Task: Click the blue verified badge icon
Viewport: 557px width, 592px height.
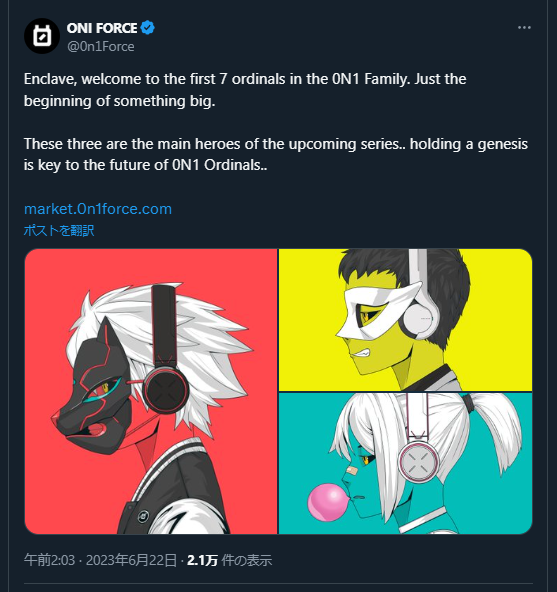Action: pyautogui.click(x=148, y=28)
